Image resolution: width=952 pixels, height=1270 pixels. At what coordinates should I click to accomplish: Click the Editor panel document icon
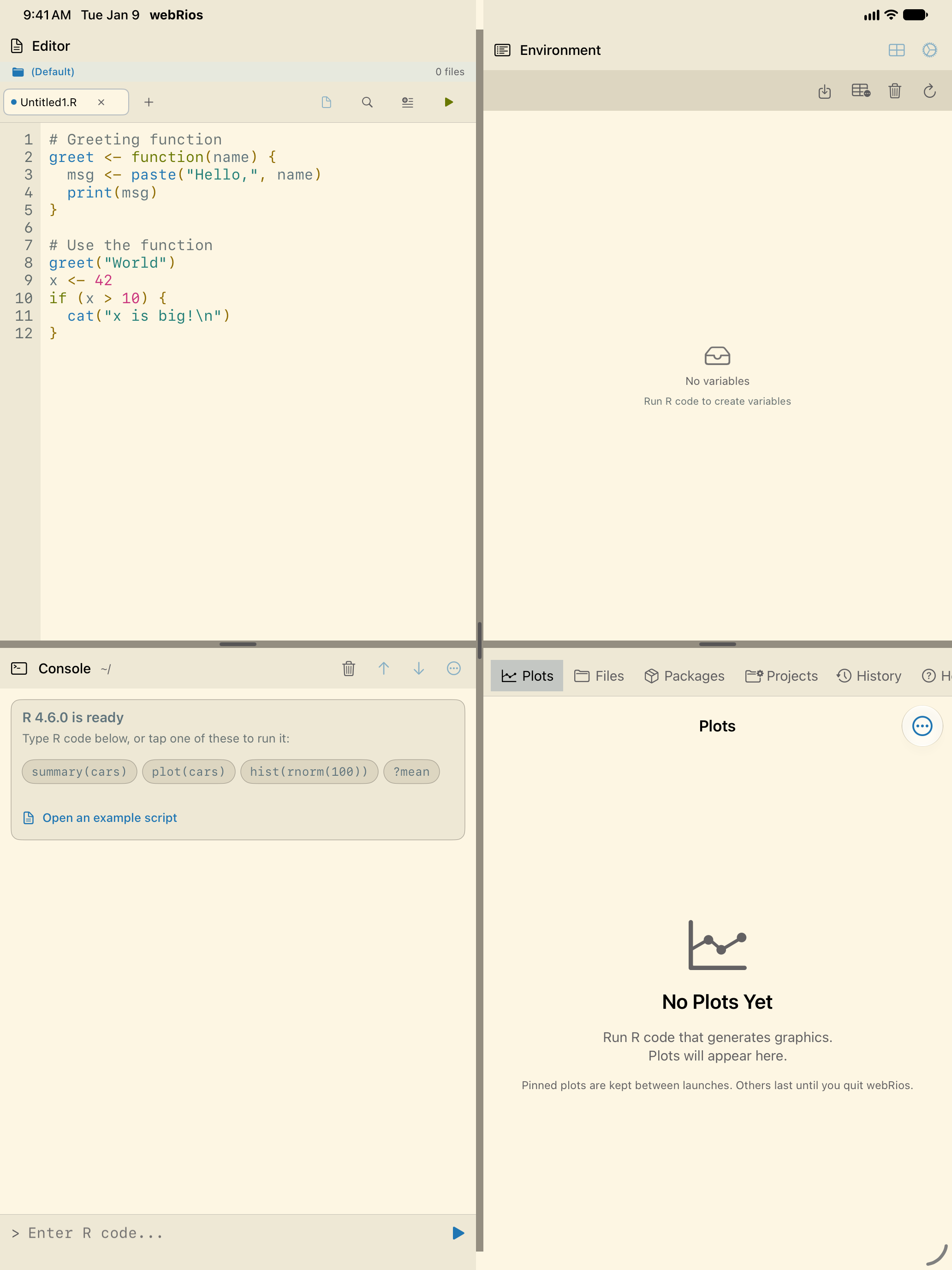click(17, 46)
